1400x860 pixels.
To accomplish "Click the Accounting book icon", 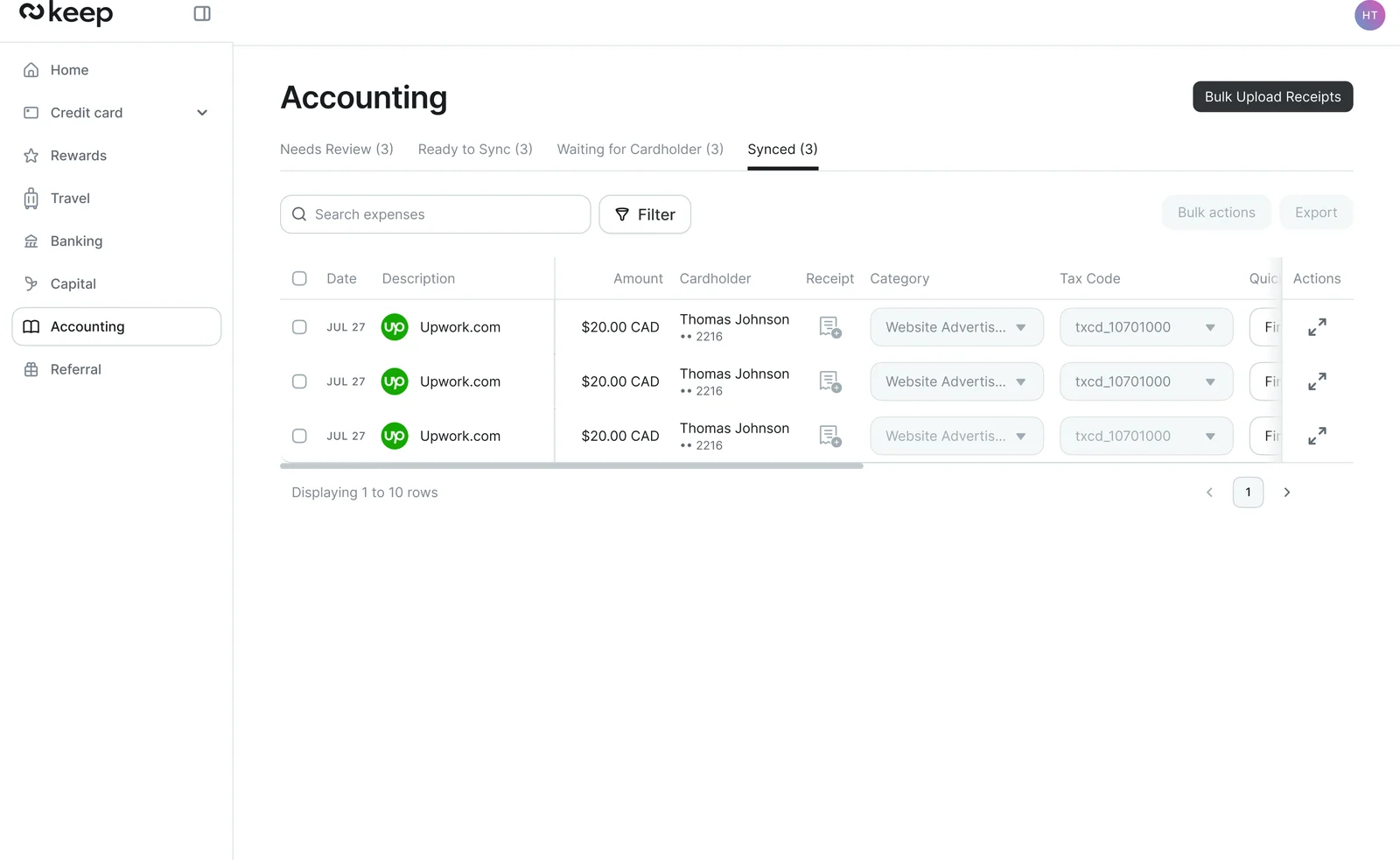I will (x=31, y=326).
